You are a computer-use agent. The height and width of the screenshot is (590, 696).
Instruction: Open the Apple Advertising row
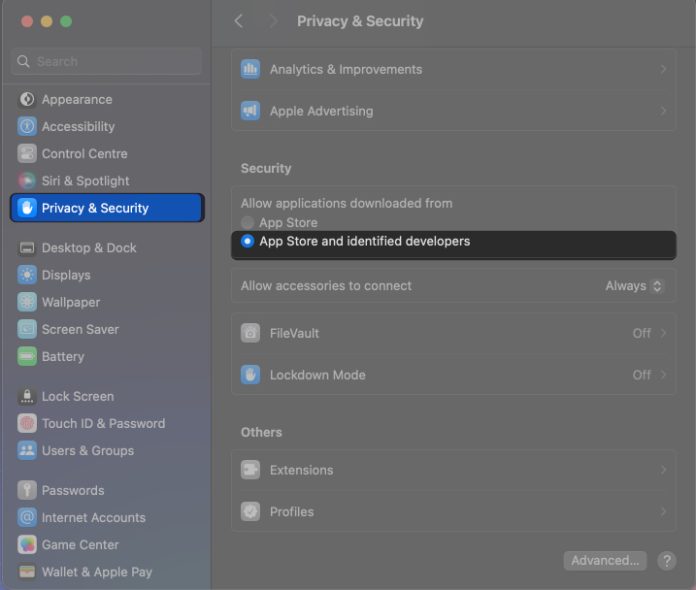453,111
